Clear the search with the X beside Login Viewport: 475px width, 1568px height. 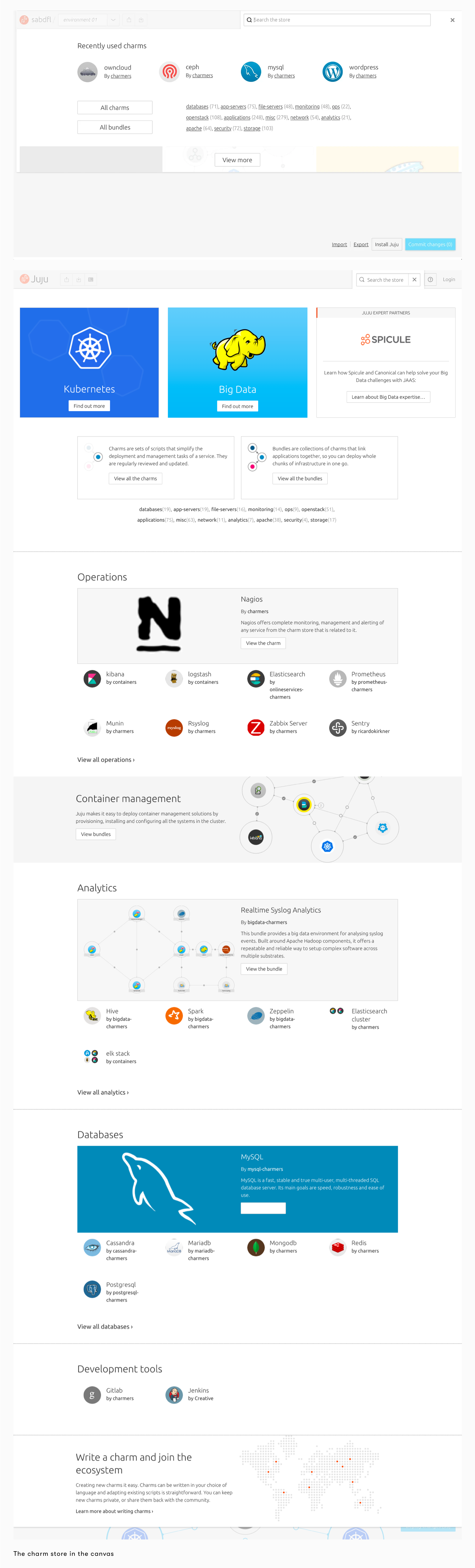pyautogui.click(x=415, y=280)
